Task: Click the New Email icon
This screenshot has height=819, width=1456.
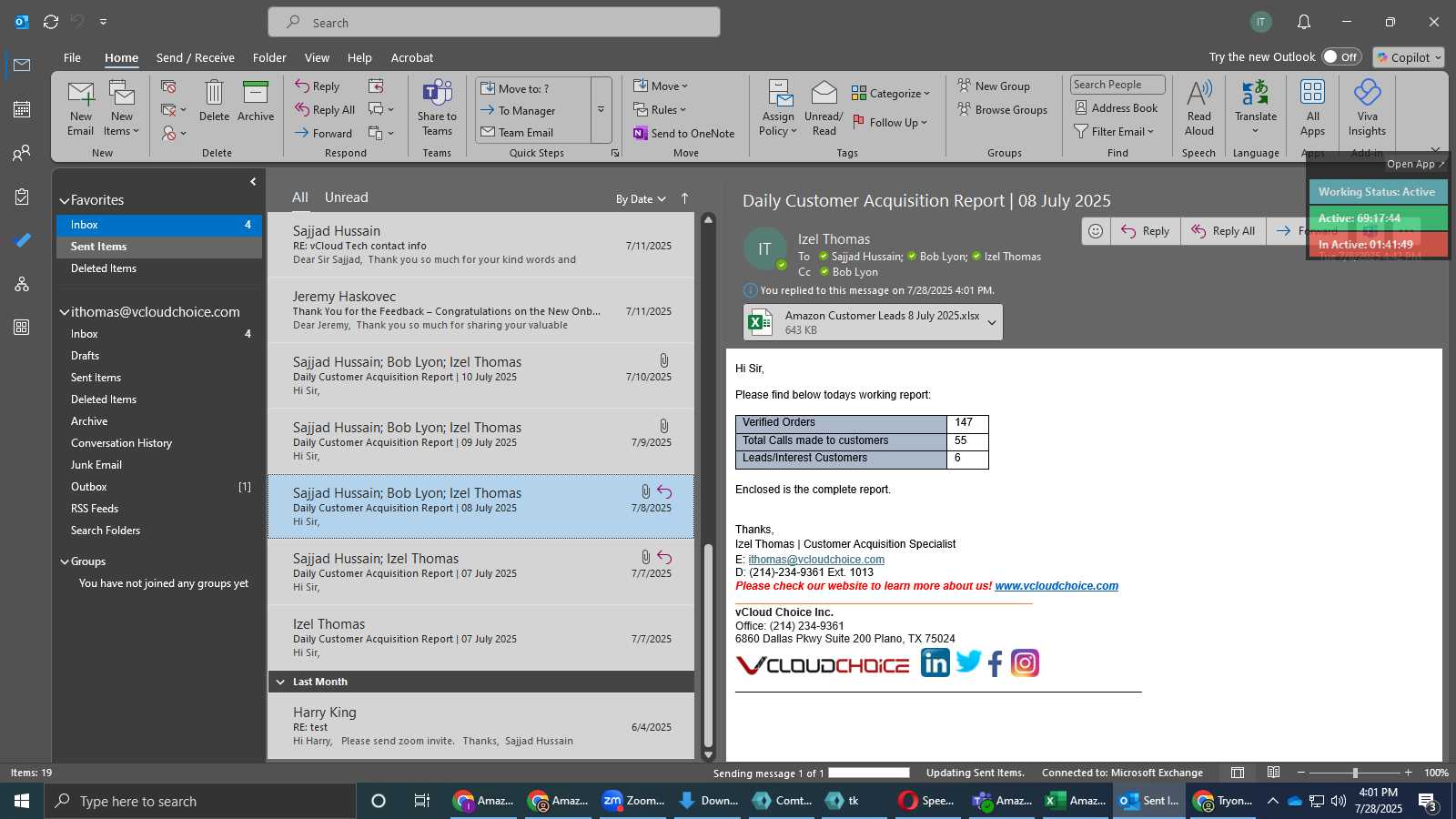Action: point(81,107)
